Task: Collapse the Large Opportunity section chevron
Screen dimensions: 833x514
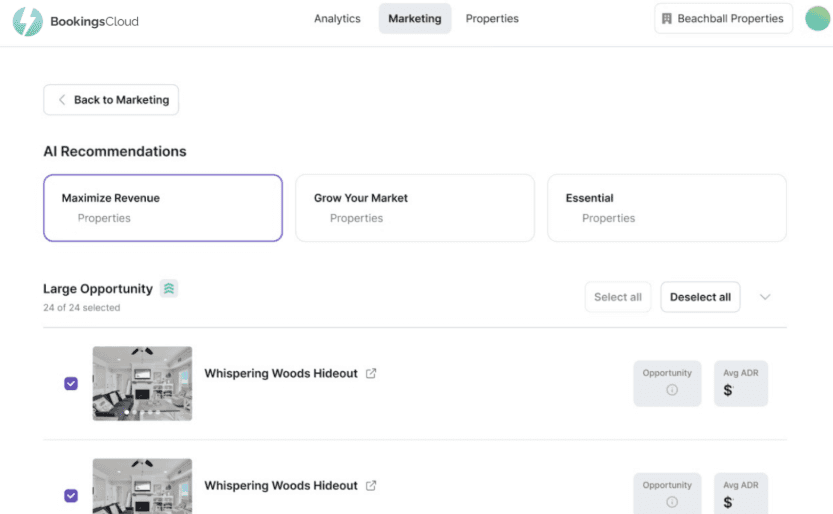Action: click(x=764, y=297)
